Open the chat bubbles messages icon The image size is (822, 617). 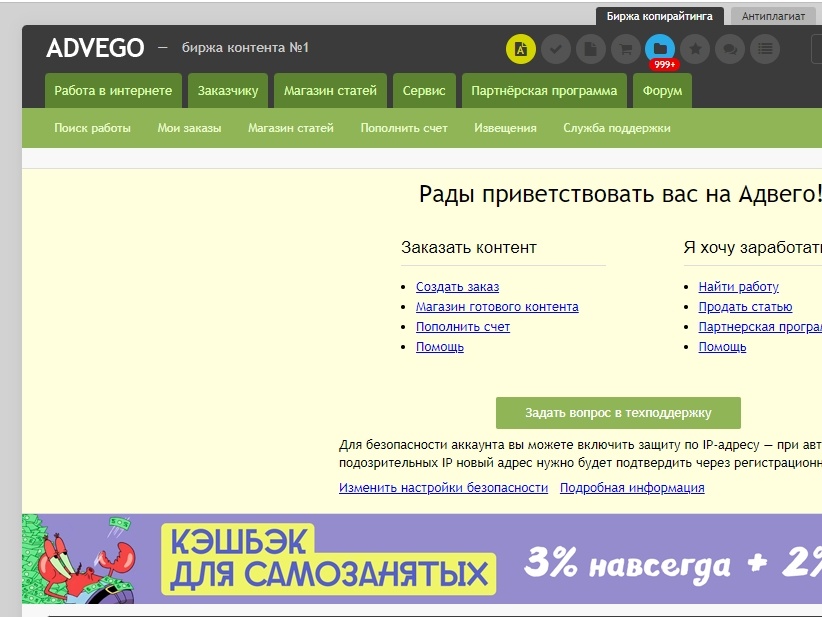click(730, 49)
